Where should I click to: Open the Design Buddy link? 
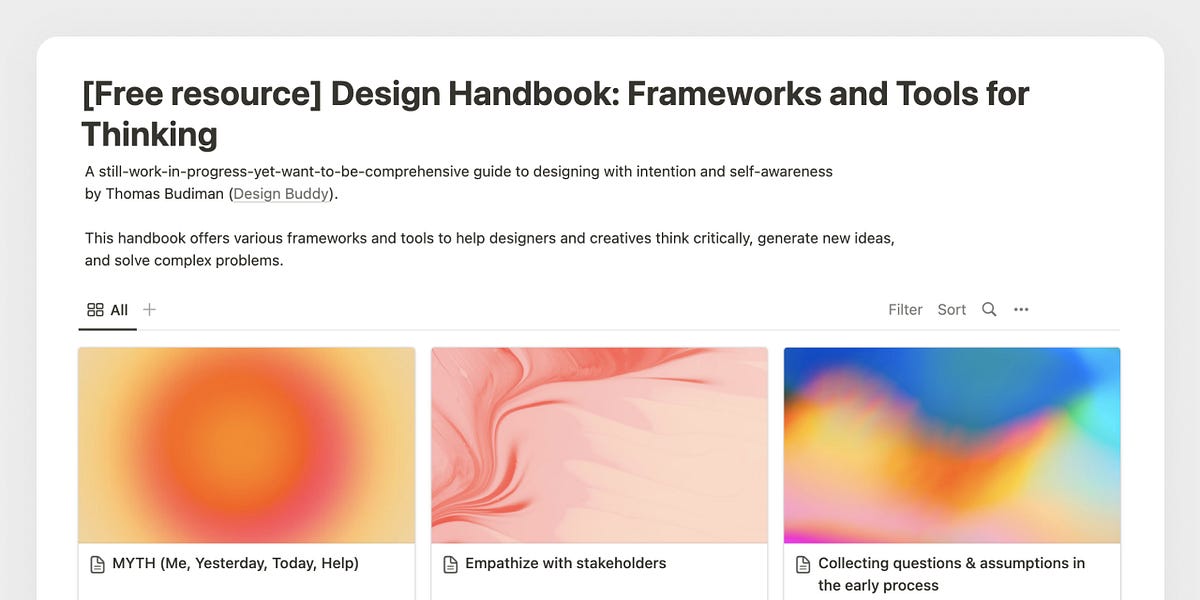coord(280,193)
